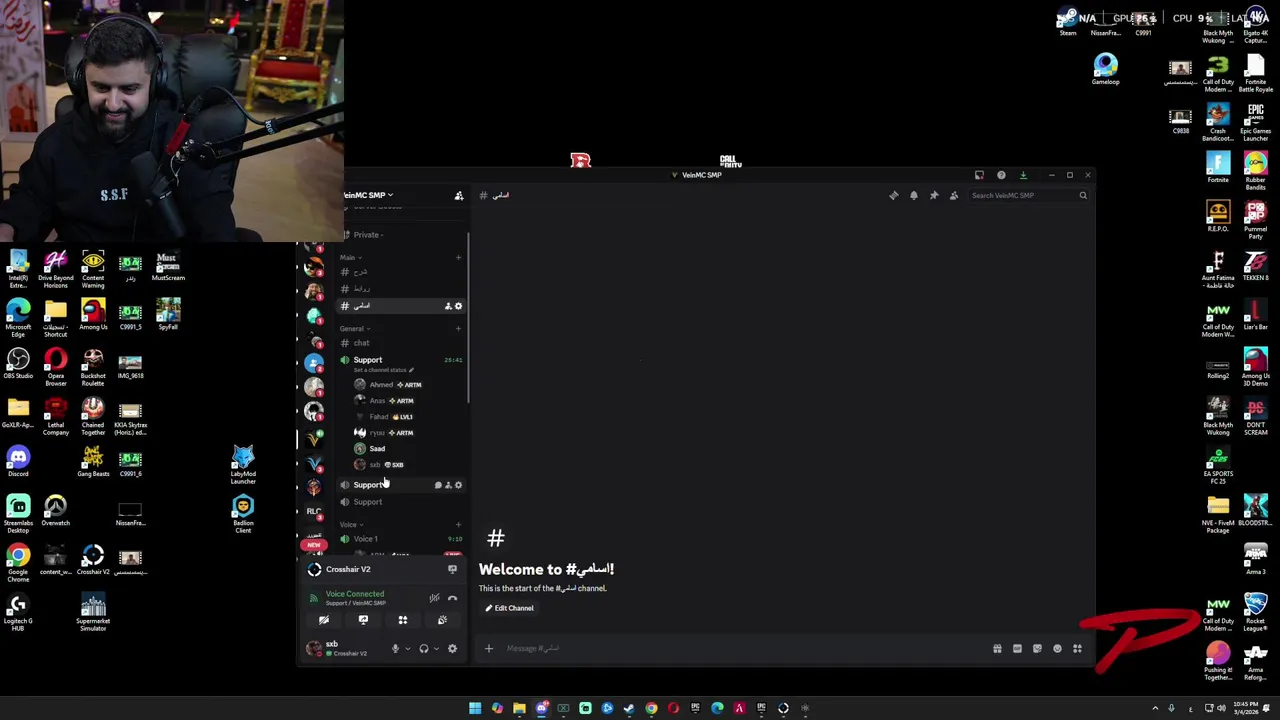Open sticker picker icon in message bar
Image resolution: width=1280 pixels, height=720 pixels.
[1037, 649]
